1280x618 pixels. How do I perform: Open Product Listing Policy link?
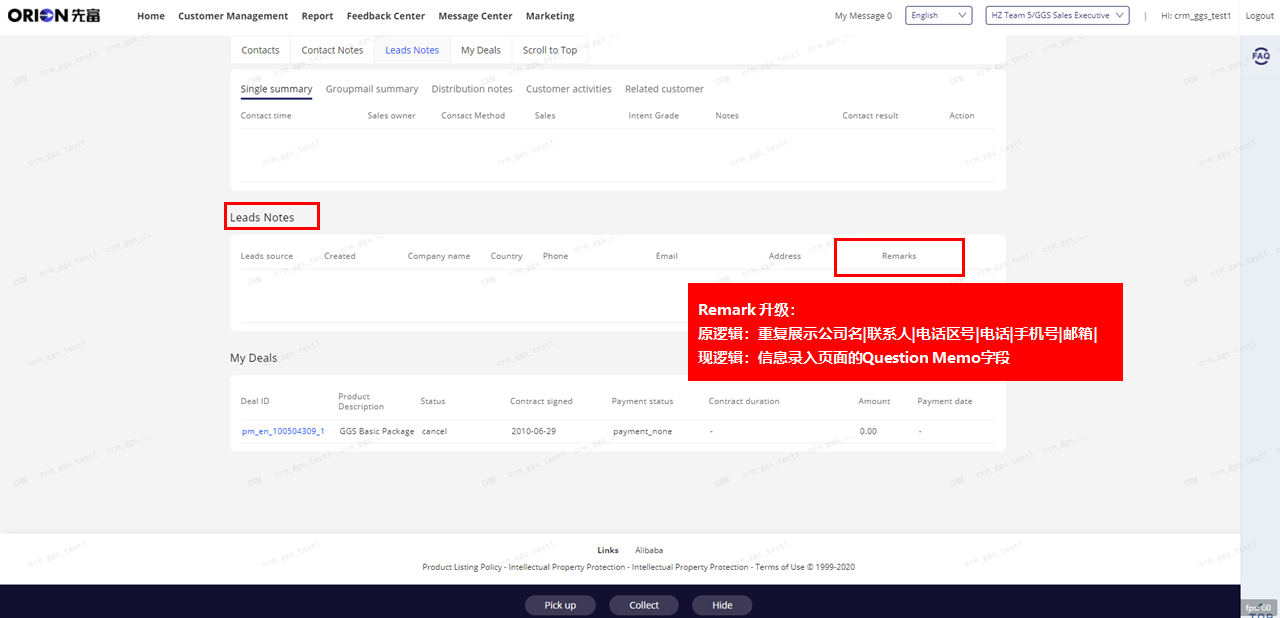pos(462,567)
